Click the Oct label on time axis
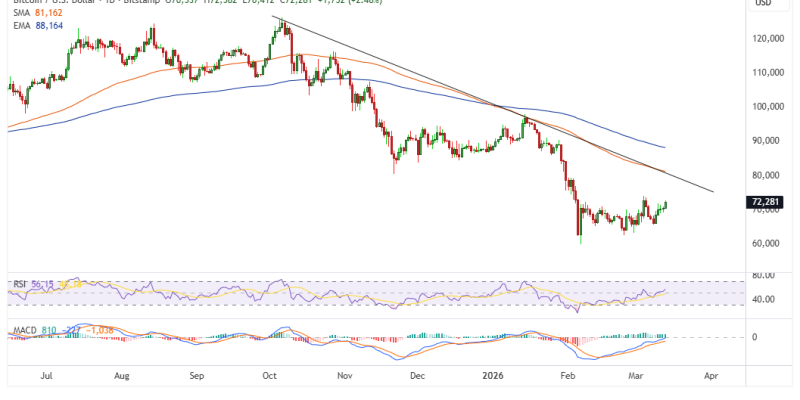This screenshot has height=400, width=800. (x=270, y=377)
